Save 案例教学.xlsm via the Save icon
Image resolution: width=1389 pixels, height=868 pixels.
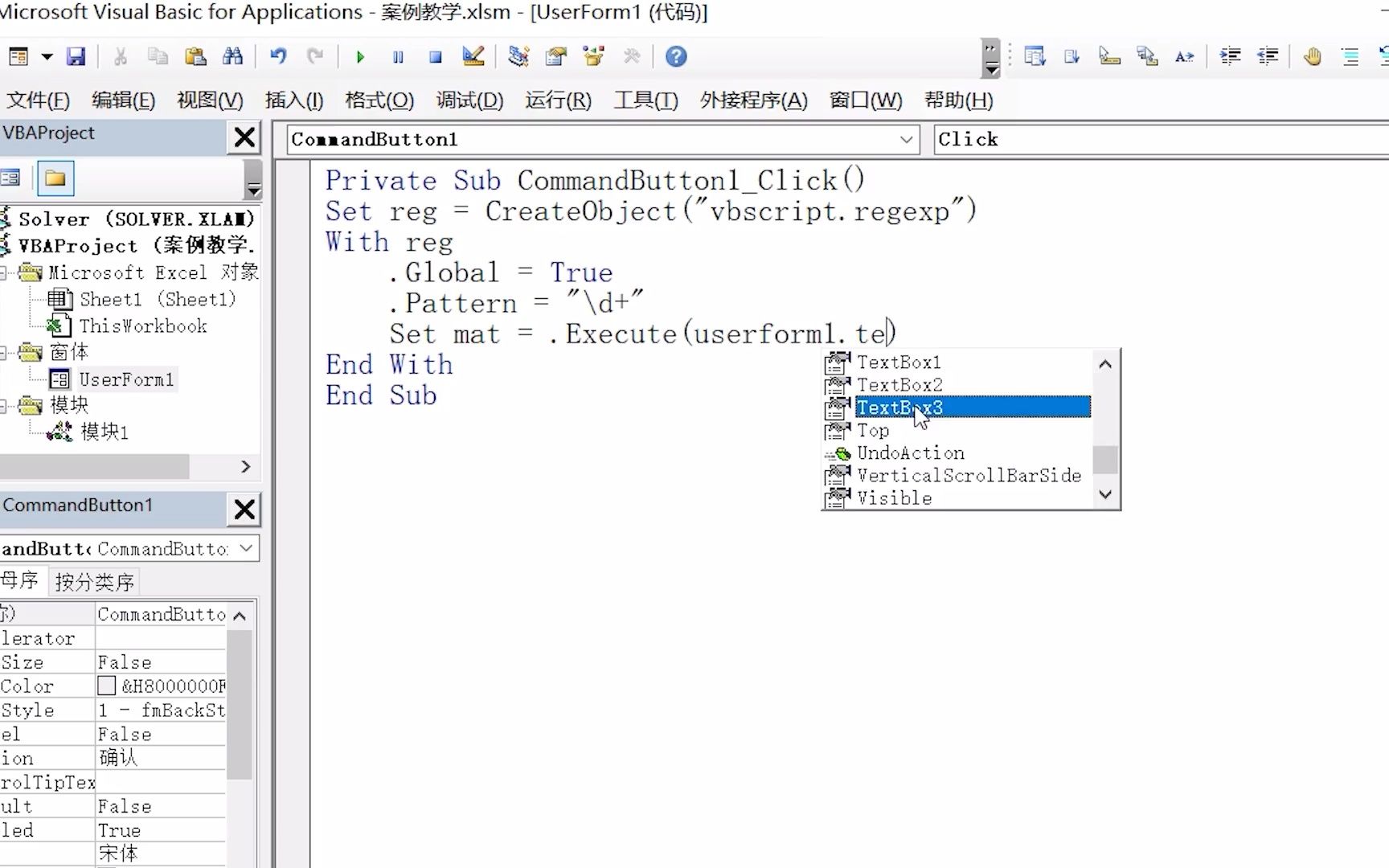tap(76, 56)
